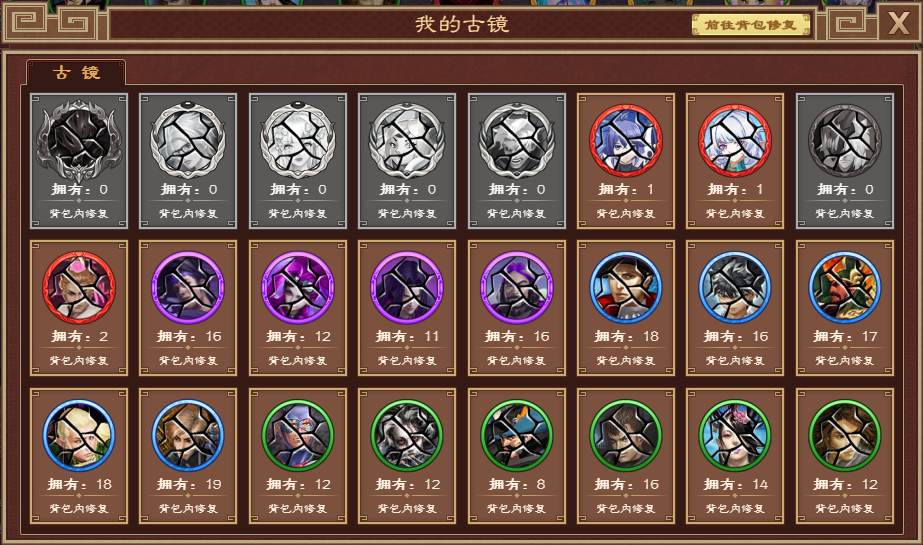923x545 pixels.
Task: Click the dark gray cracked mirror at top row end
Action: pyautogui.click(x=845, y=141)
